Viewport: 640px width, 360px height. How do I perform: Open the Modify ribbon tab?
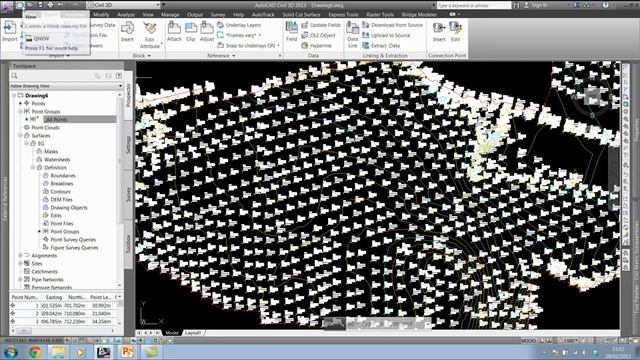(x=101, y=15)
